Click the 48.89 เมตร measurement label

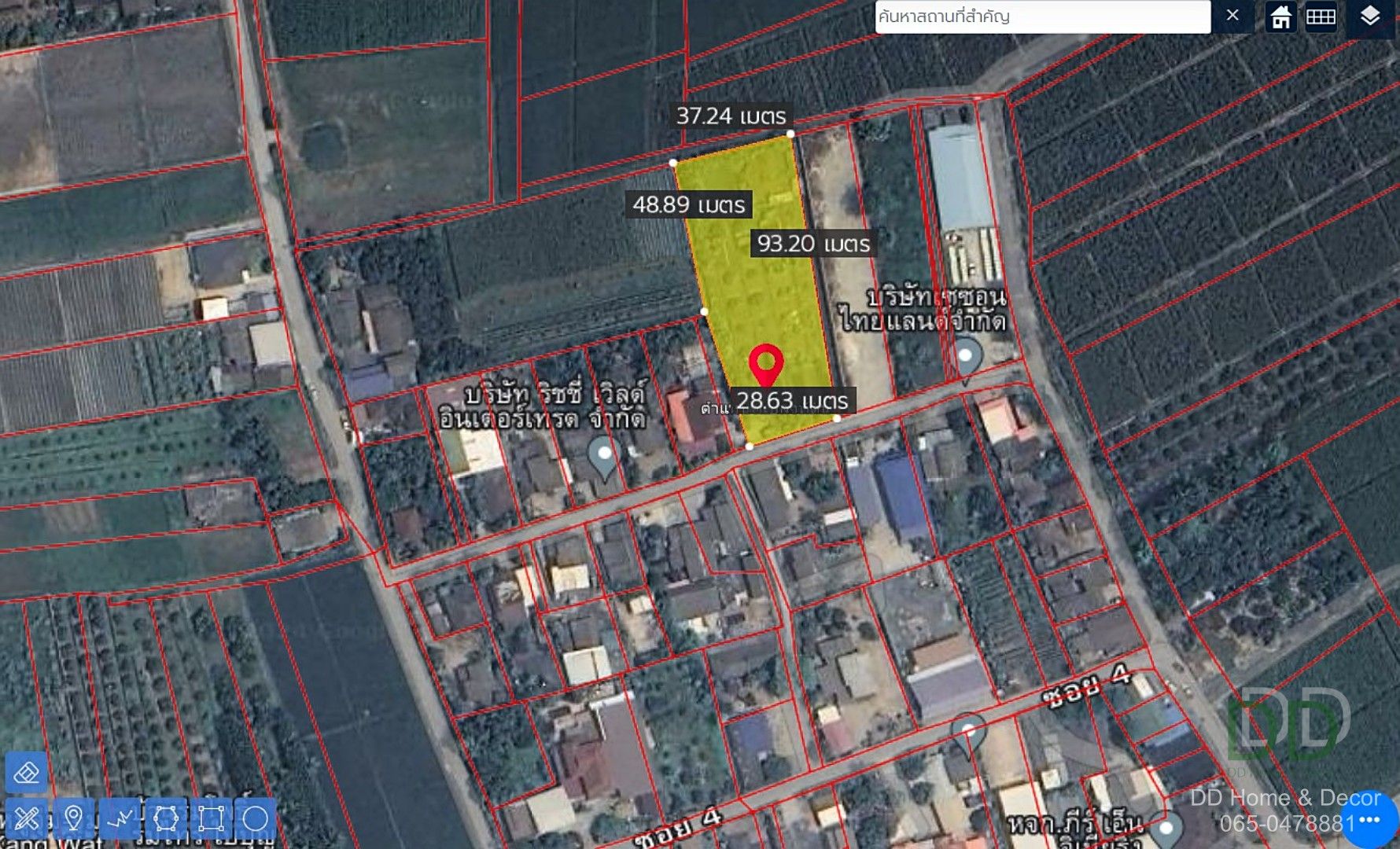click(x=689, y=205)
